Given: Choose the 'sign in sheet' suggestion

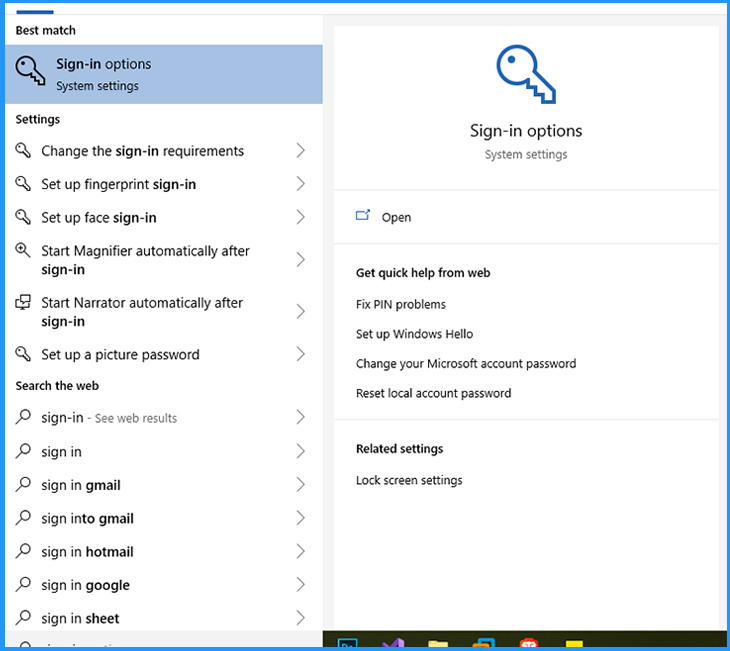Looking at the screenshot, I should 163,618.
